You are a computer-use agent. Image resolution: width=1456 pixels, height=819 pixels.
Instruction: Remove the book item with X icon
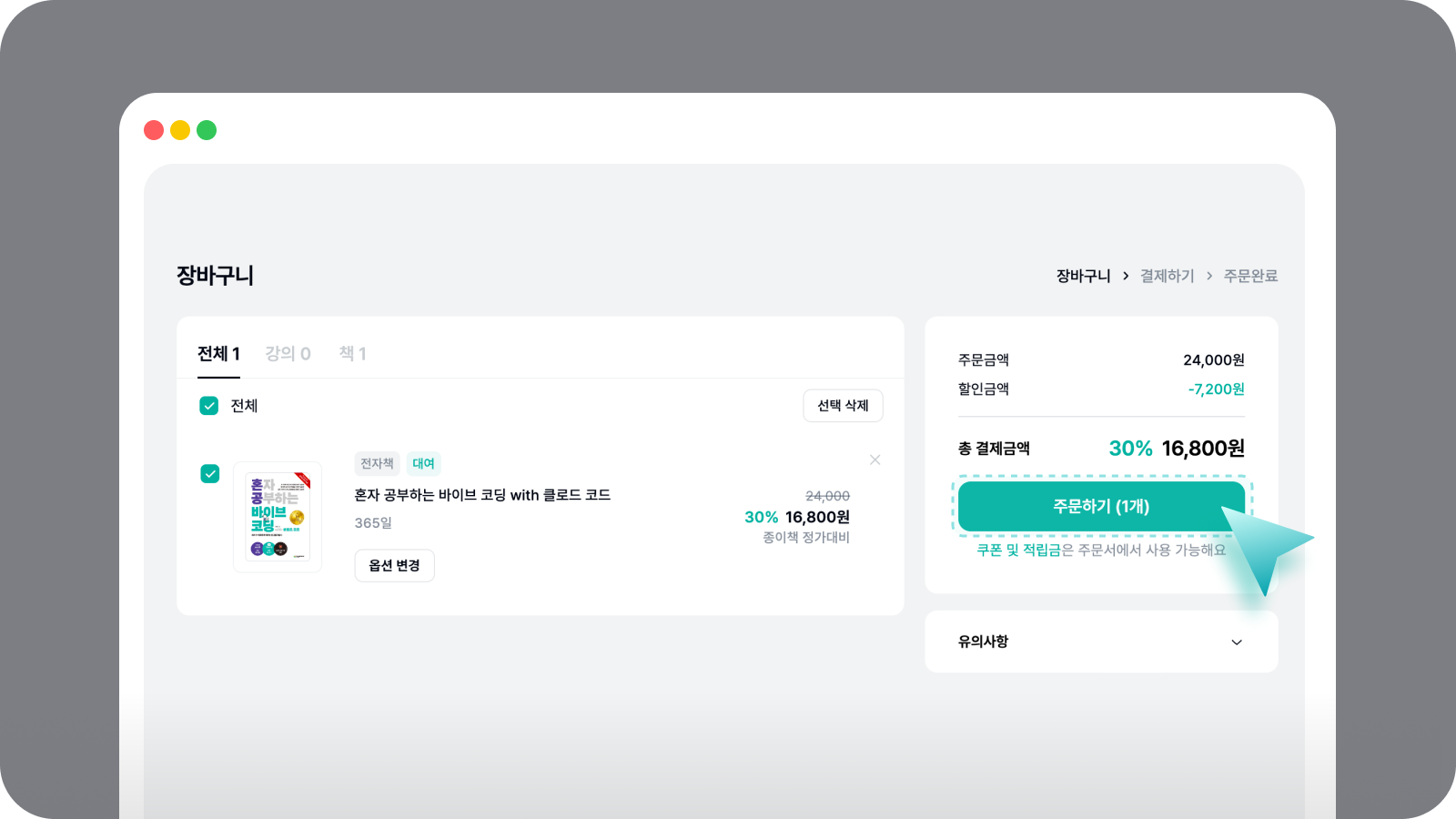click(x=875, y=460)
